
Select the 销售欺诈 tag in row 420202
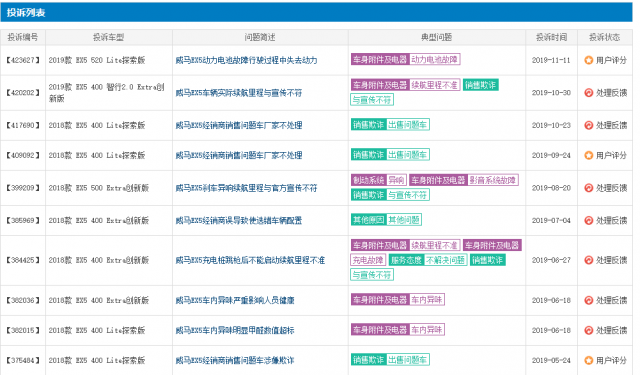pyautogui.click(x=480, y=85)
